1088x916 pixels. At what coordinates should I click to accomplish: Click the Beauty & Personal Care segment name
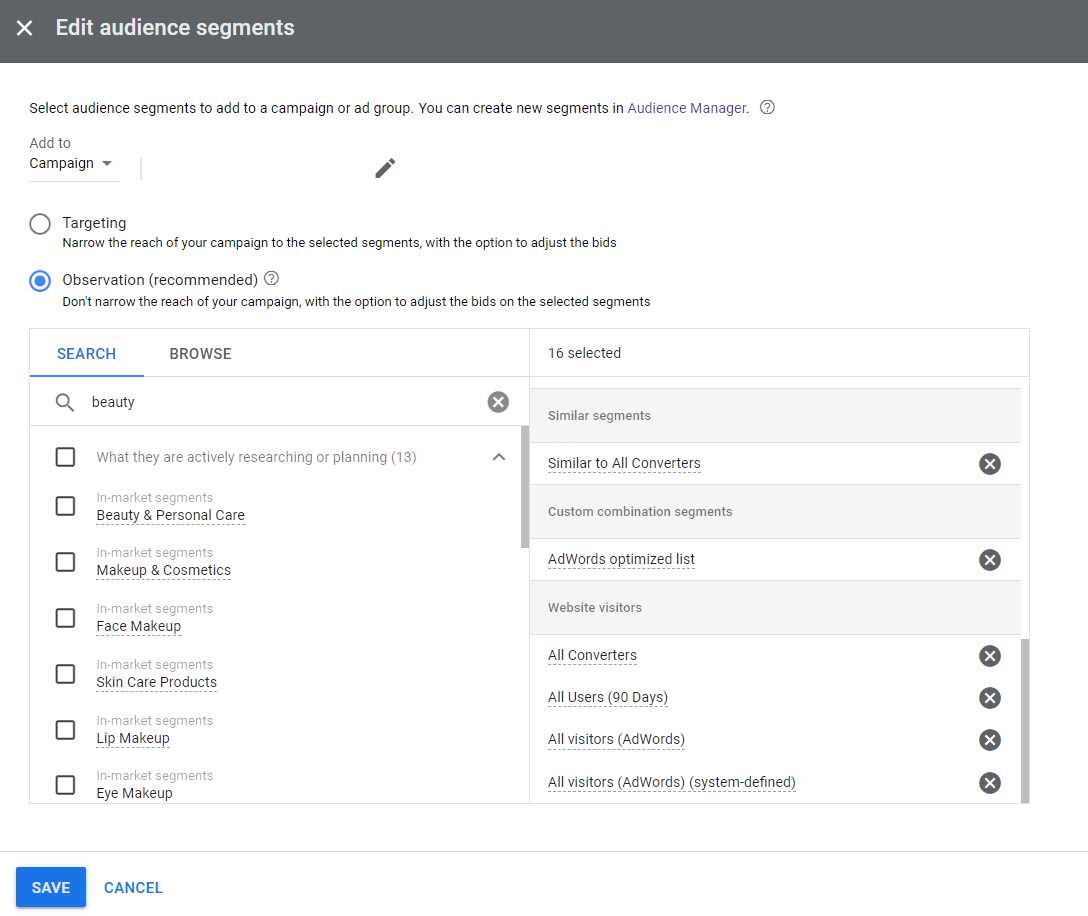(171, 516)
